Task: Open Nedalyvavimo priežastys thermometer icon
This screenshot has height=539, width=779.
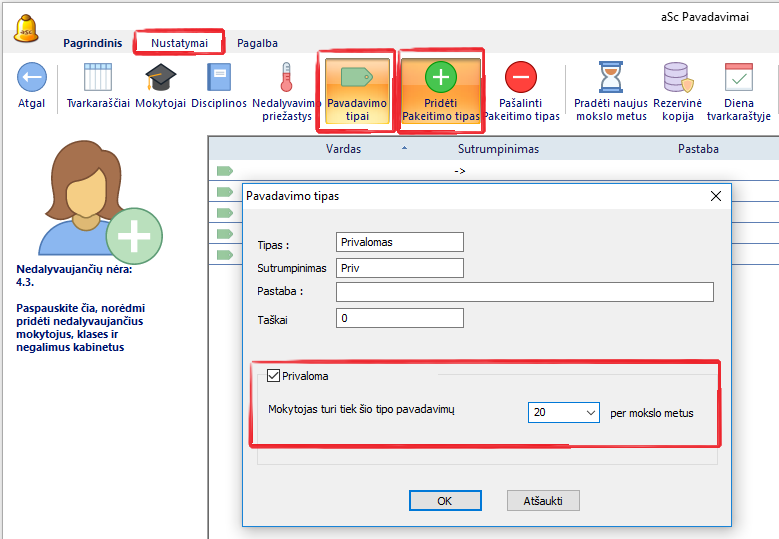Action: 286,77
